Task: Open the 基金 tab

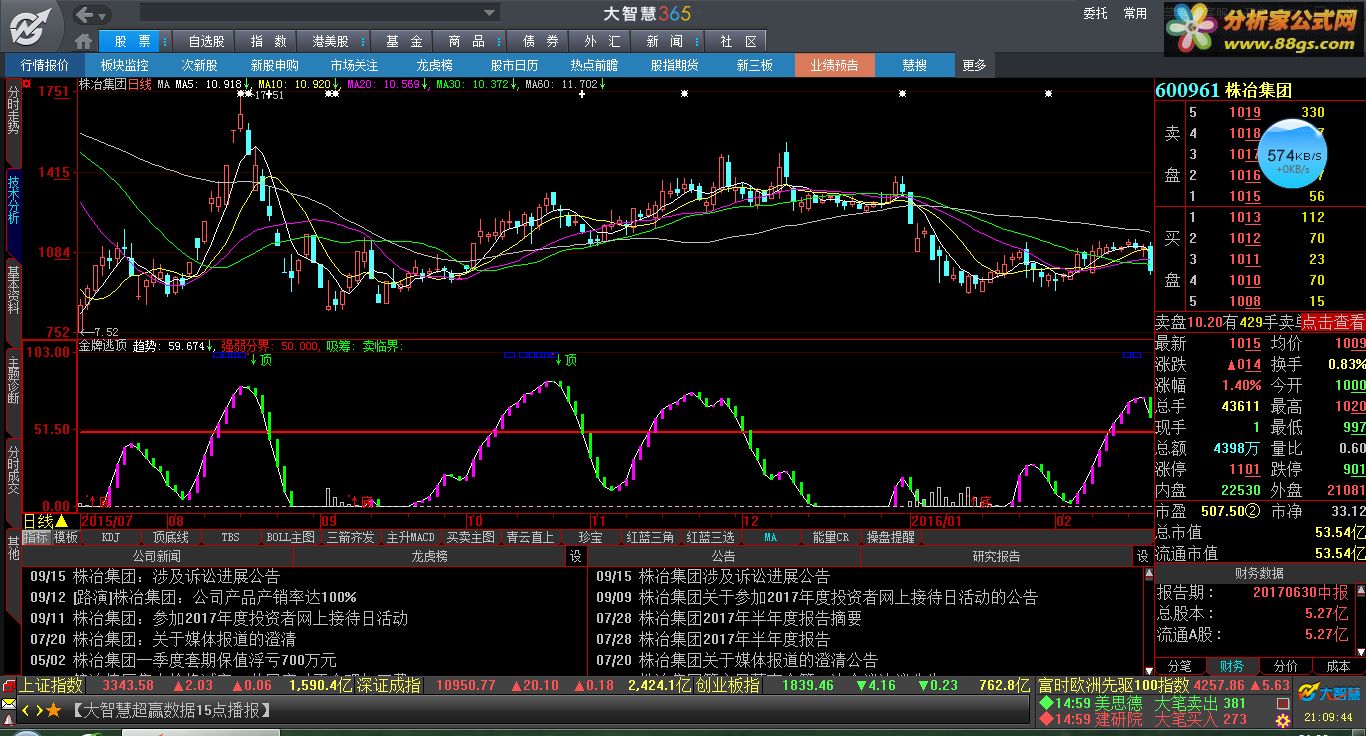Action: point(404,41)
